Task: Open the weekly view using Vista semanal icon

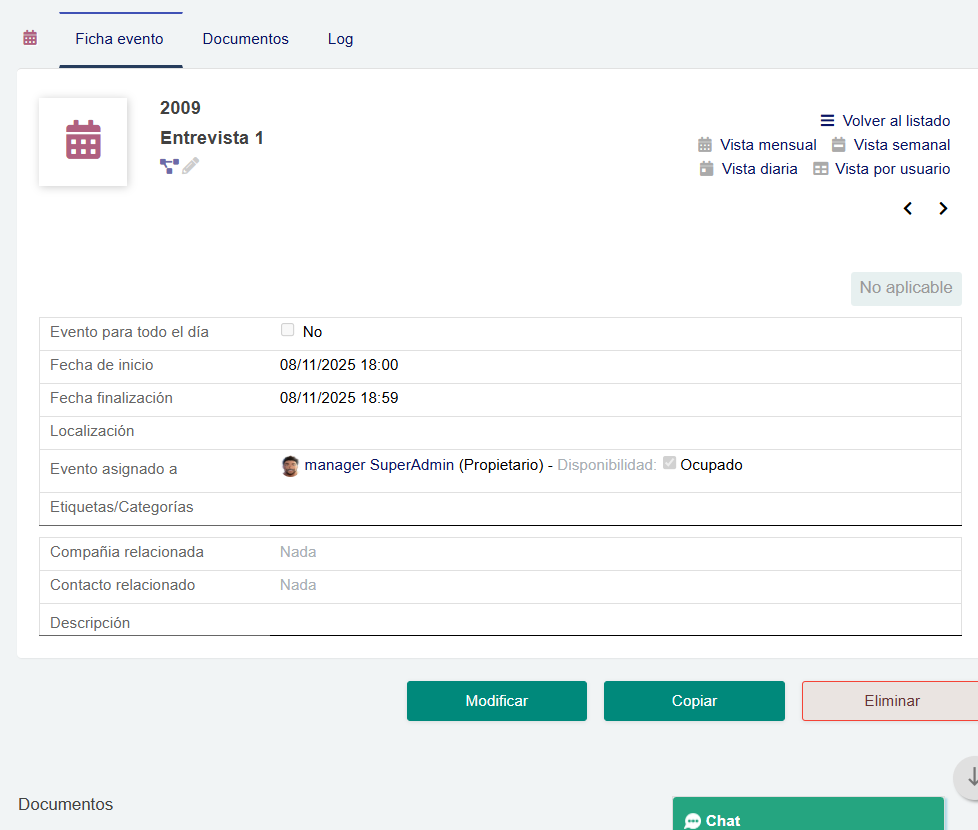Action: [x=840, y=144]
